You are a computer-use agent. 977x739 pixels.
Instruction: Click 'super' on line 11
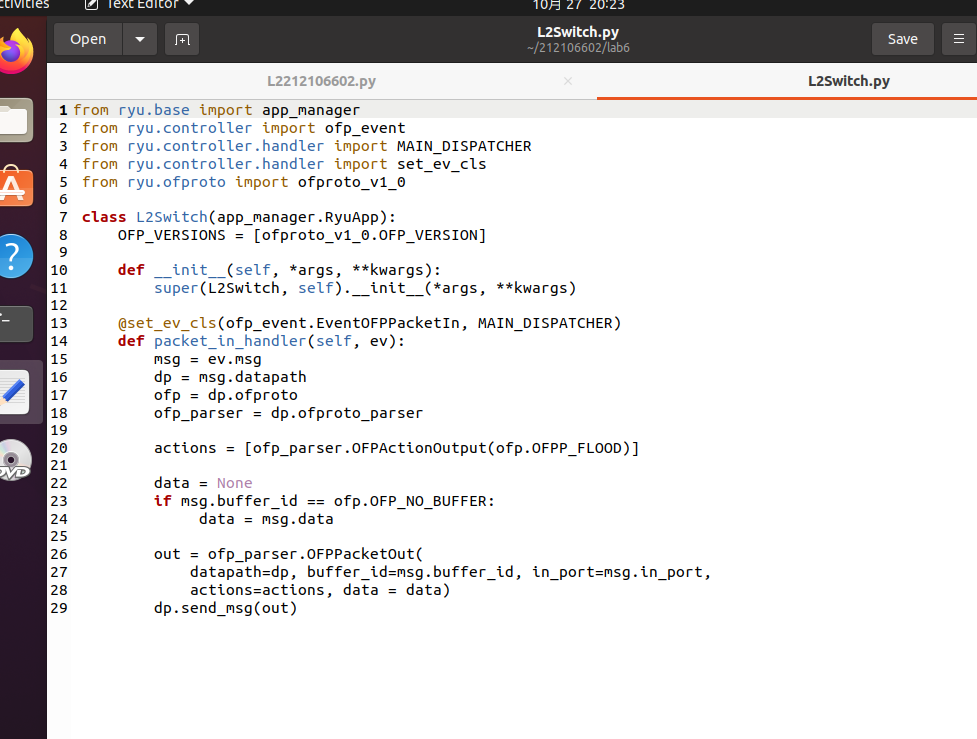(176, 288)
